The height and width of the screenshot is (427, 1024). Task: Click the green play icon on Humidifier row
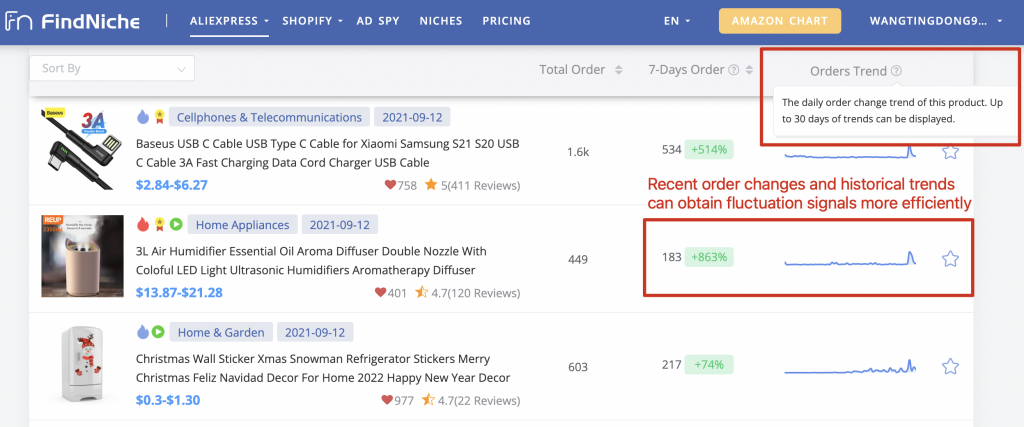(x=176, y=225)
